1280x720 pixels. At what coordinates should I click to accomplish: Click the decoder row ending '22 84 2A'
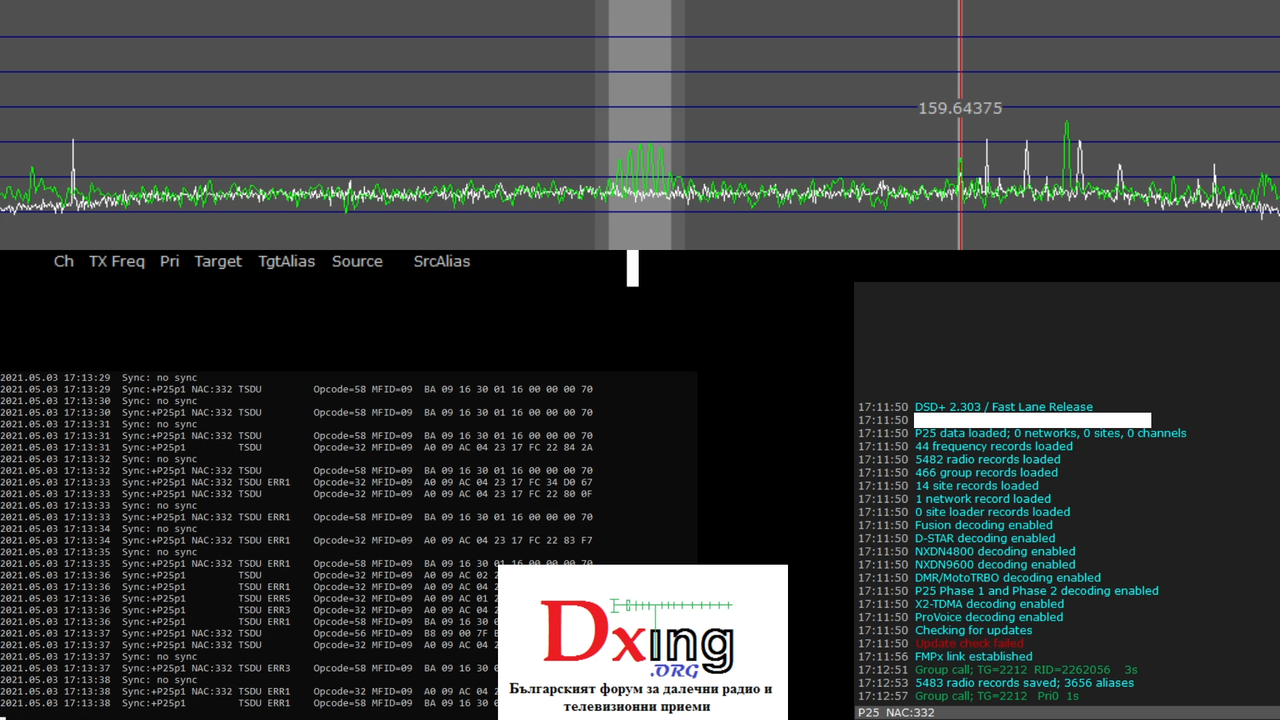(296, 448)
